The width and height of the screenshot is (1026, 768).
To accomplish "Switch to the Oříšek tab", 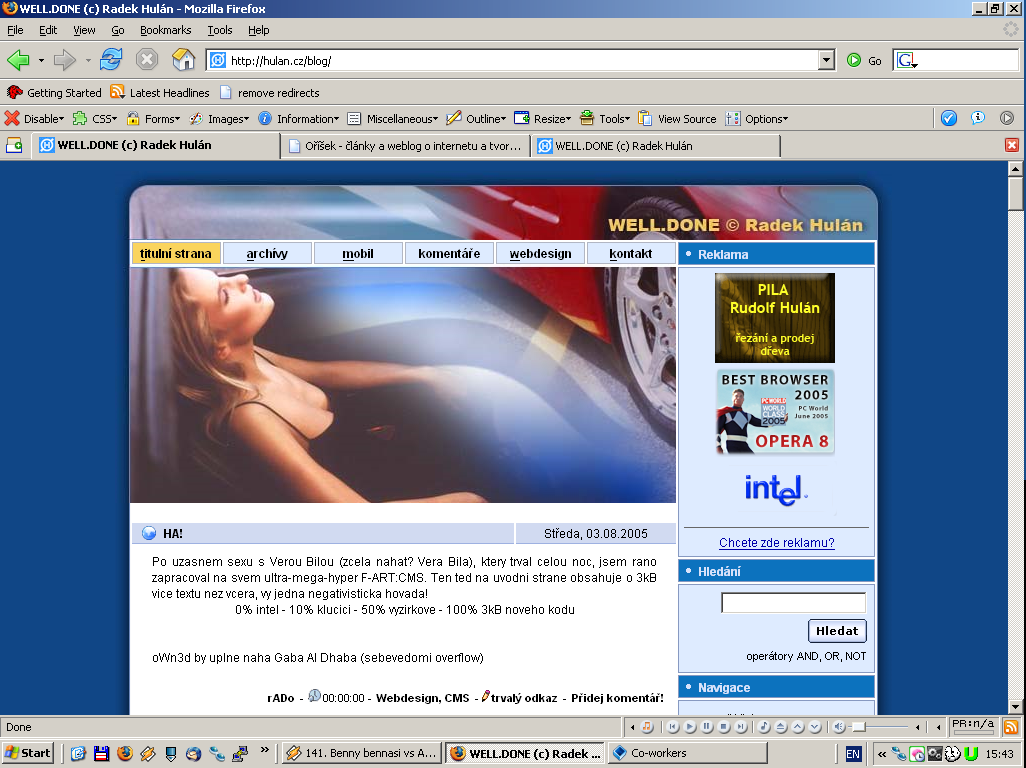I will pos(405,146).
